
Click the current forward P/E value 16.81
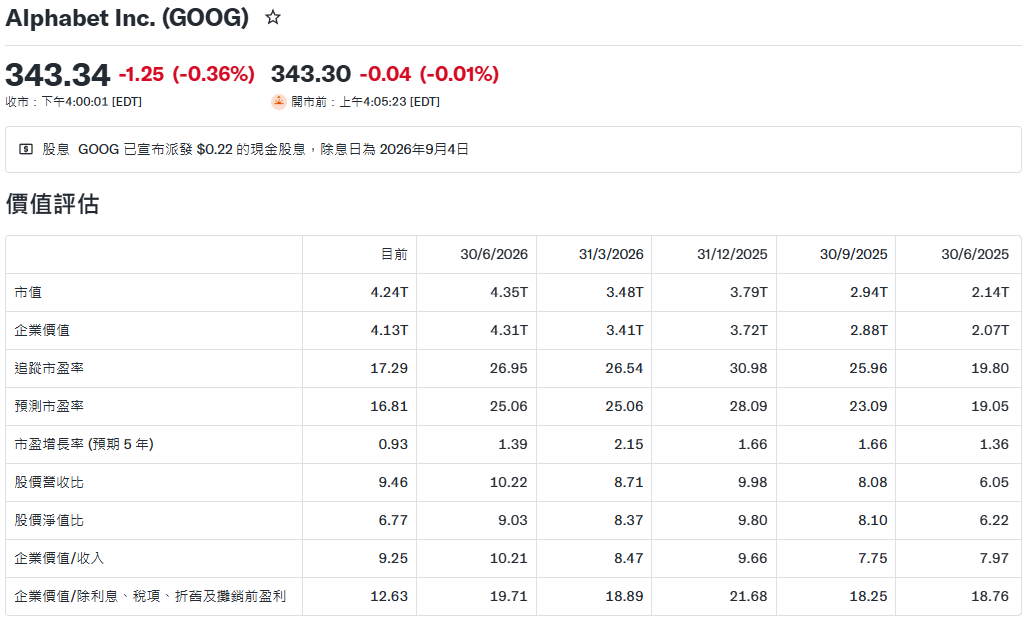[x=389, y=406]
